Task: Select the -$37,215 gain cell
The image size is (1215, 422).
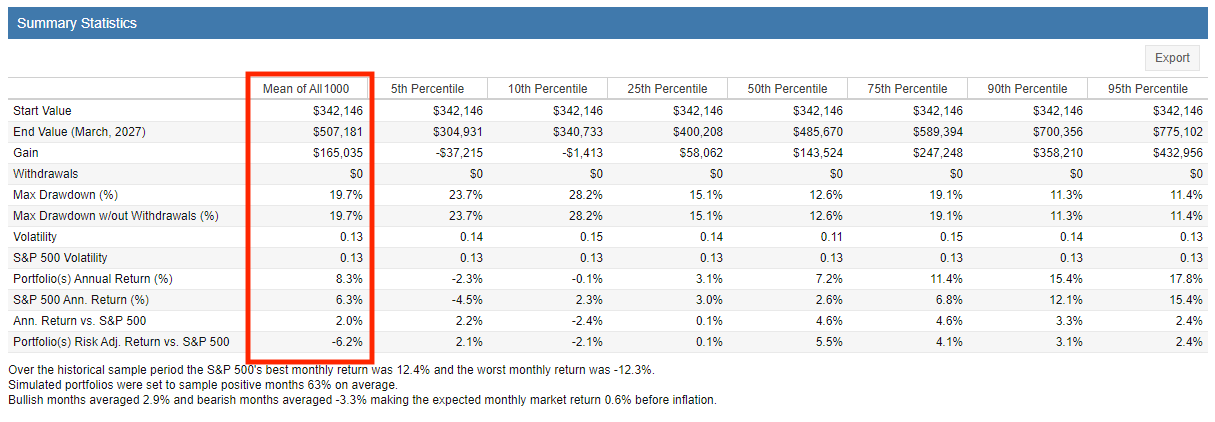Action: click(x=459, y=152)
